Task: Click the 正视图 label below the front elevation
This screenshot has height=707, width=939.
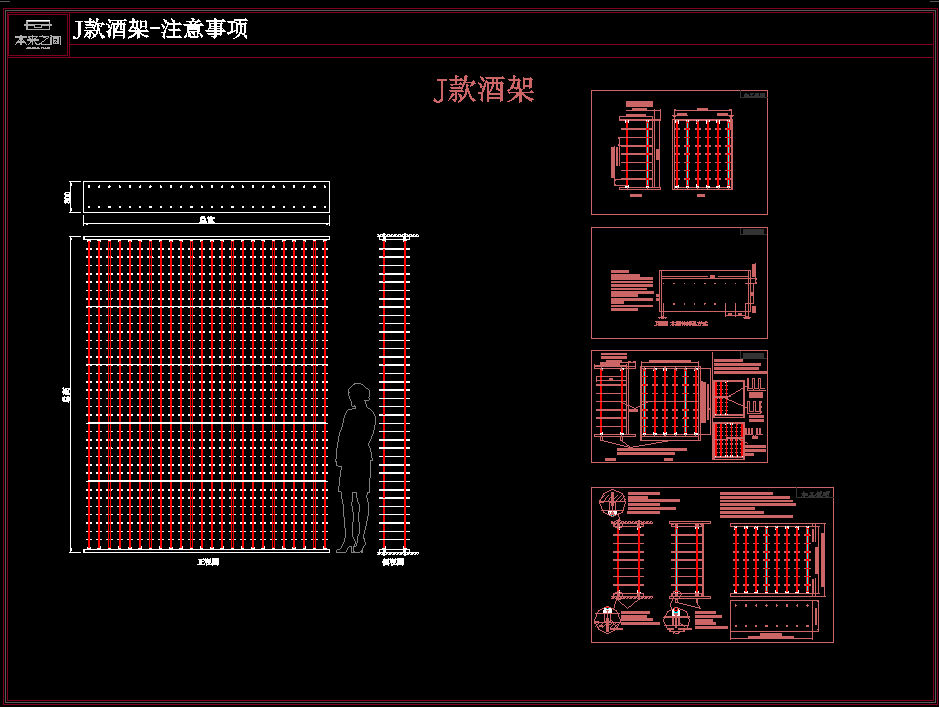Action: (208, 563)
